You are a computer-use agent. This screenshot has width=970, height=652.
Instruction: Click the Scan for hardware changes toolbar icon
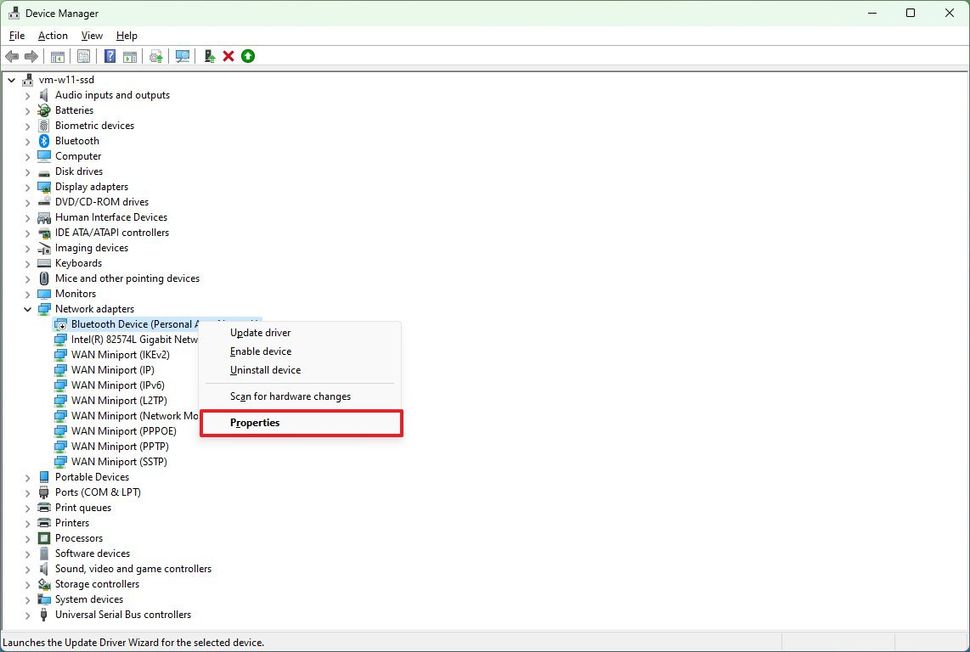pos(182,56)
